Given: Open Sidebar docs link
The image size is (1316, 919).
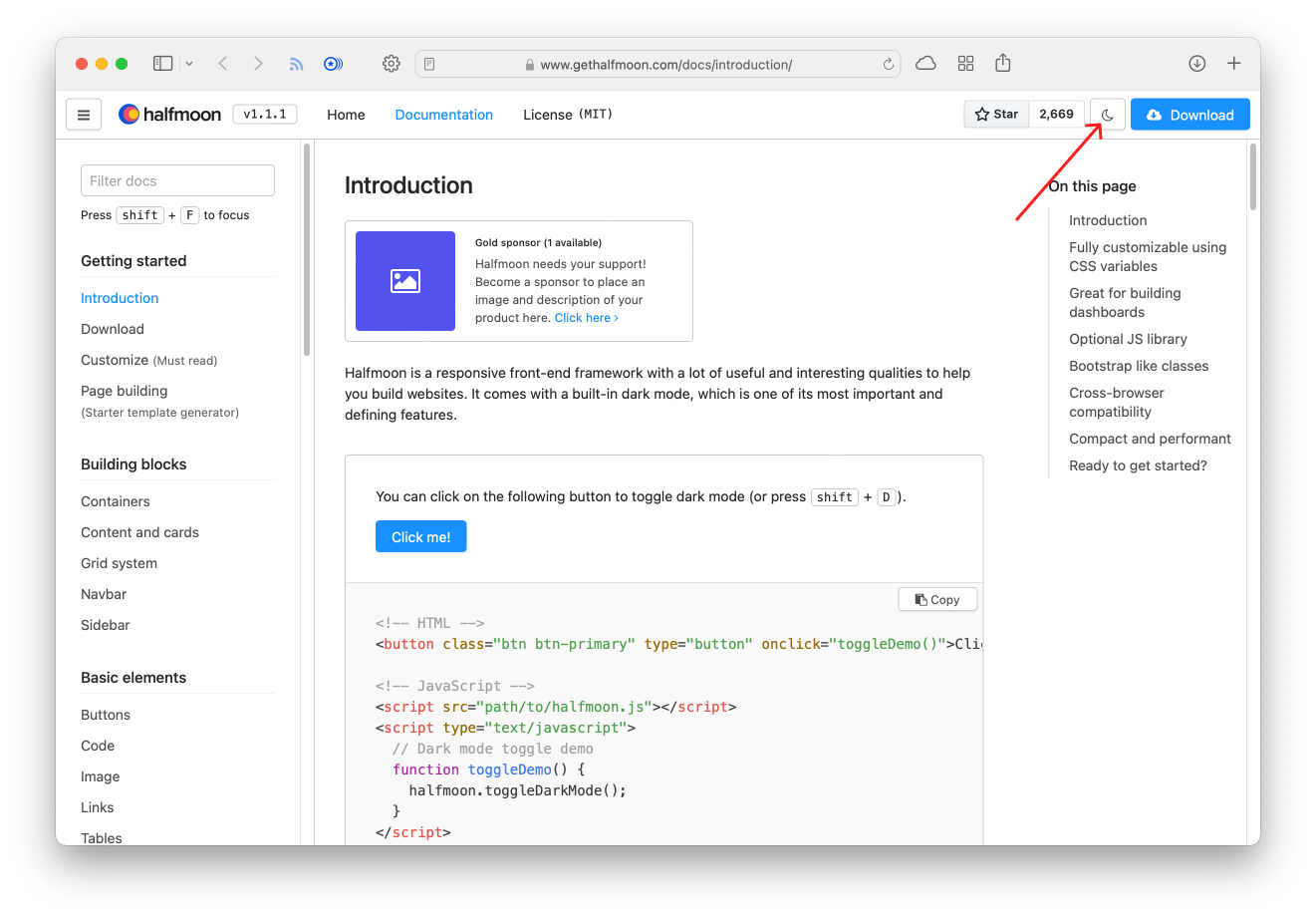Looking at the screenshot, I should 106,625.
